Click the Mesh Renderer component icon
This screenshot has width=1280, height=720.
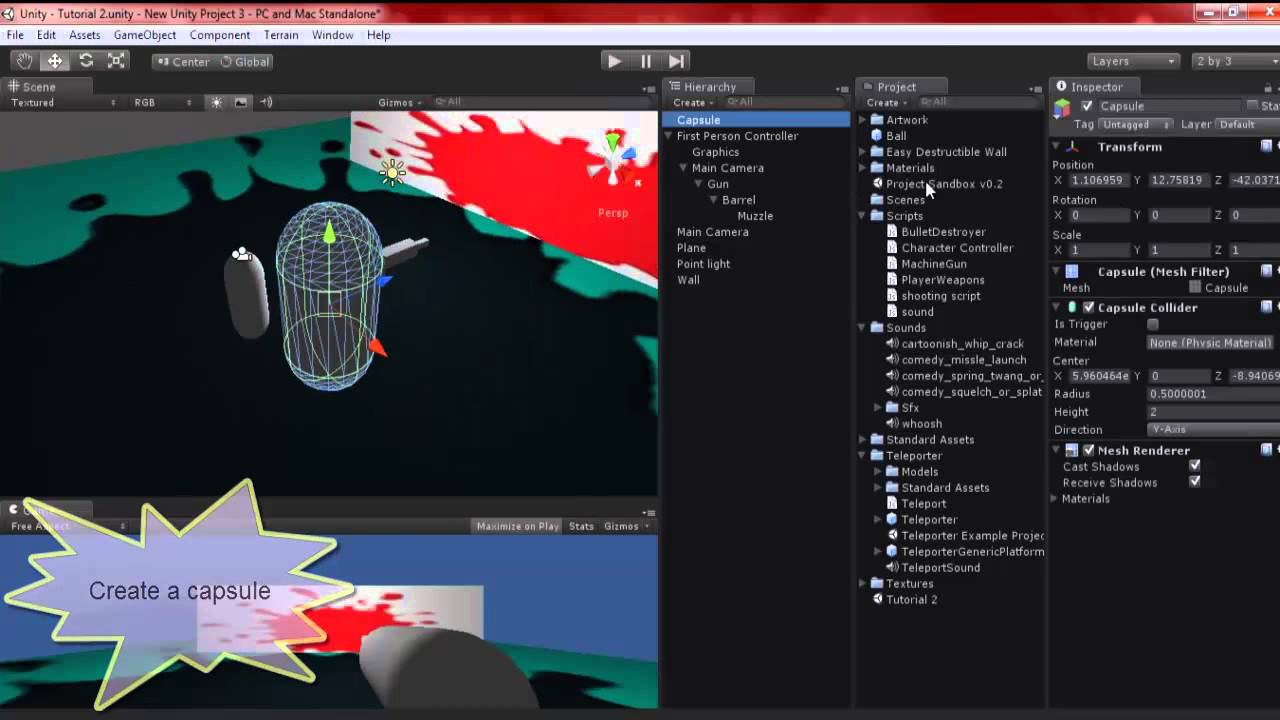(1072, 451)
